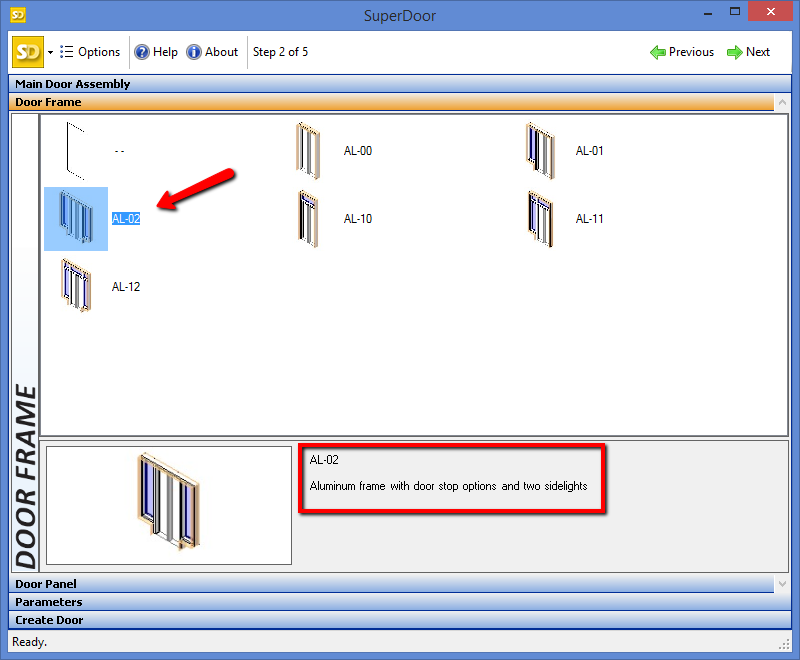The width and height of the screenshot is (800, 660).
Task: Open the Parameters section
Action: click(399, 602)
